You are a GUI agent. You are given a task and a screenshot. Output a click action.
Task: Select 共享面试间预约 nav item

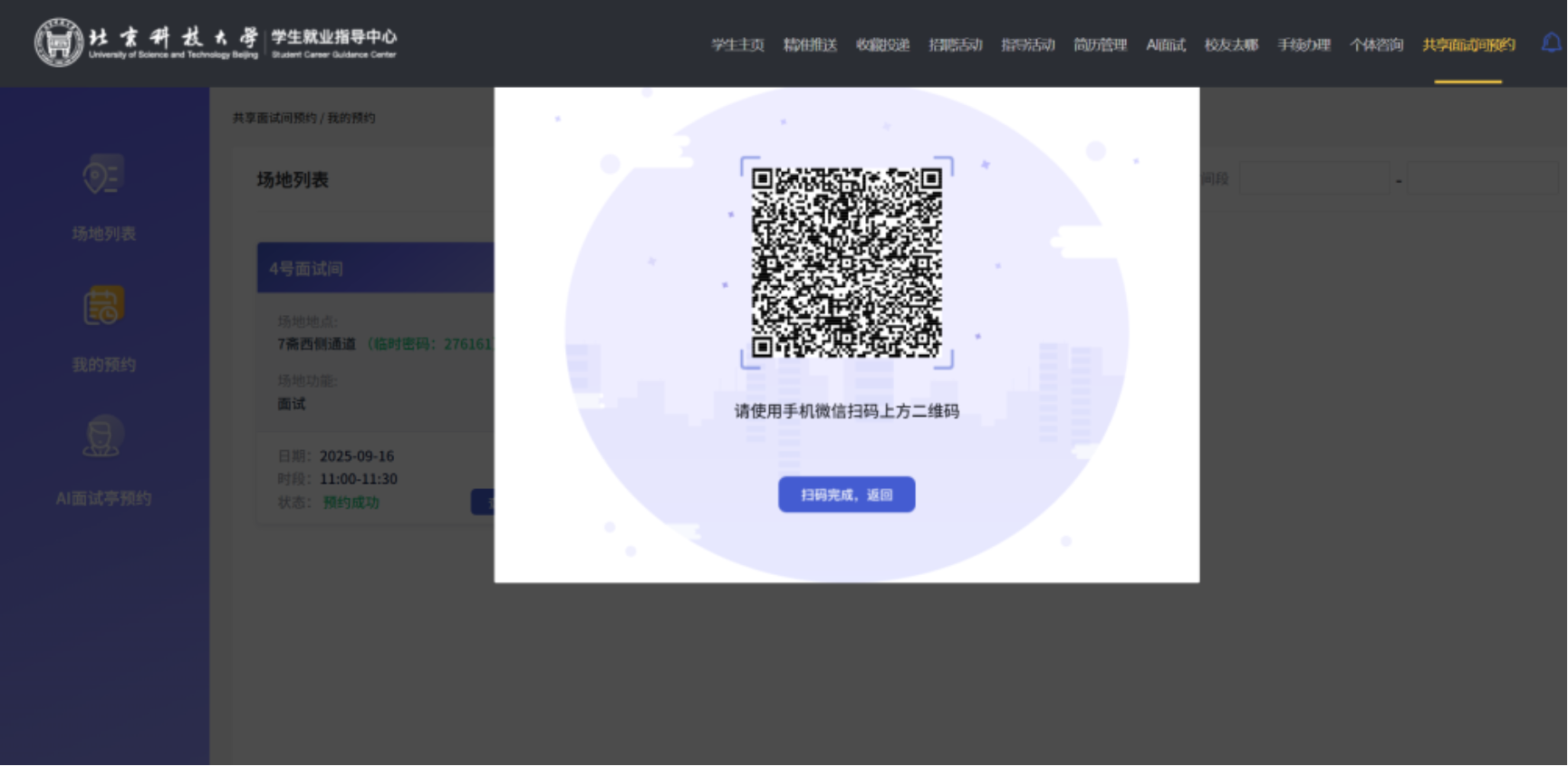tap(1468, 44)
